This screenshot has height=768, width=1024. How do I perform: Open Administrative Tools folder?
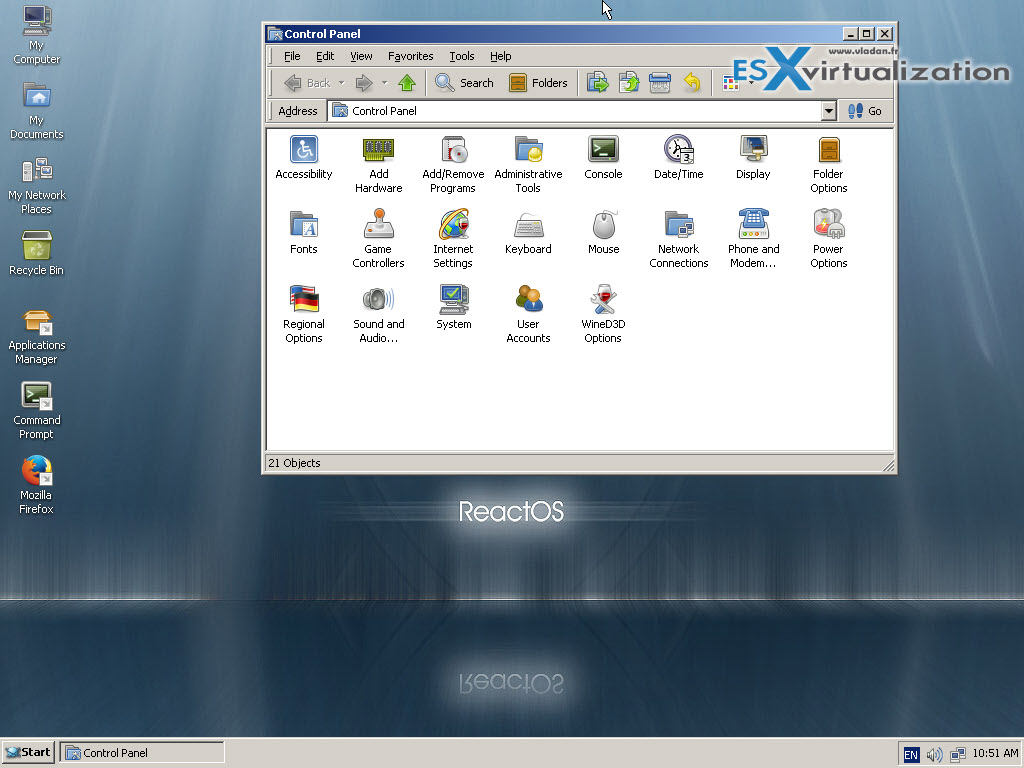(528, 165)
